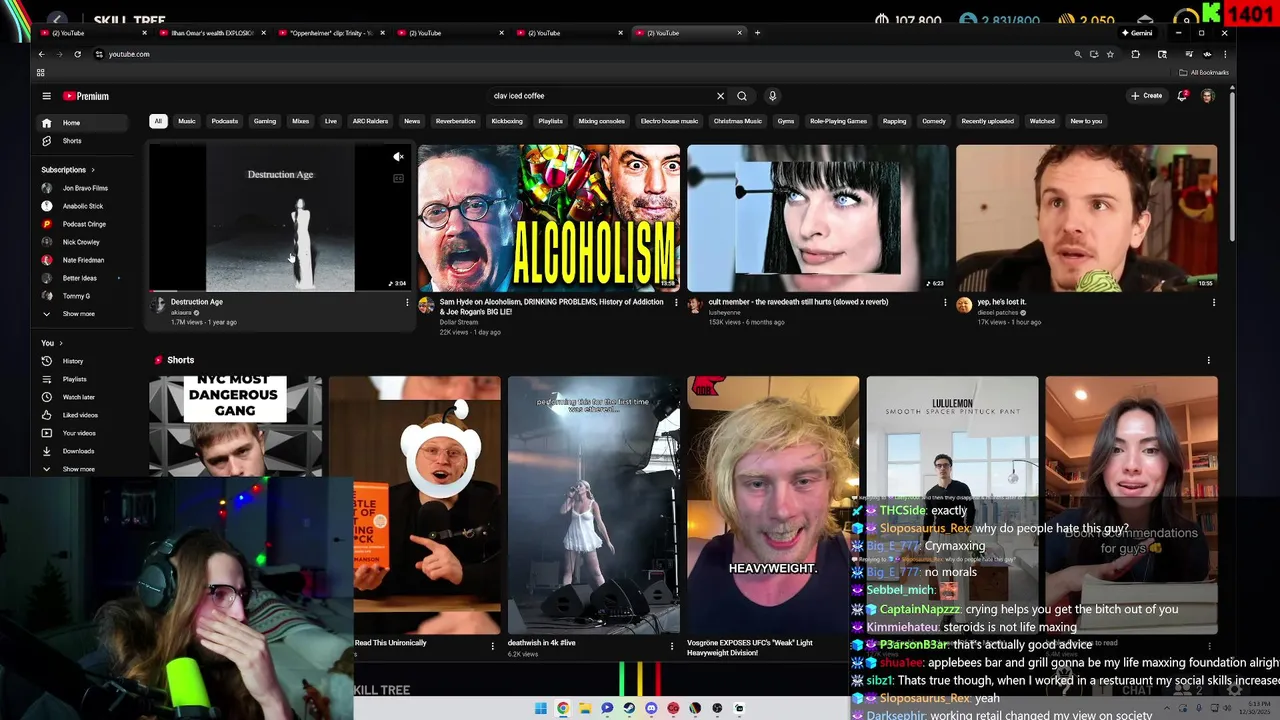Open the Nate Friedman subscription
The height and width of the screenshot is (720, 1280).
pos(83,260)
